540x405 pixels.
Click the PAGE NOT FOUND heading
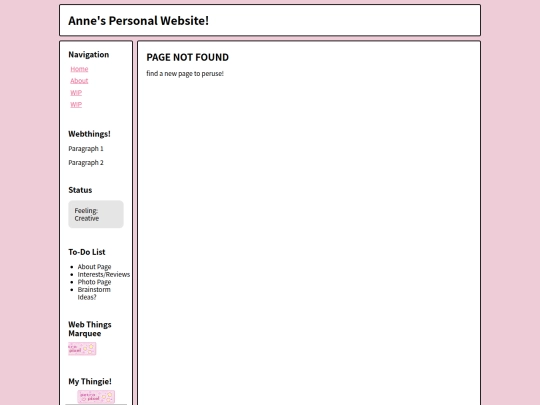point(187,57)
